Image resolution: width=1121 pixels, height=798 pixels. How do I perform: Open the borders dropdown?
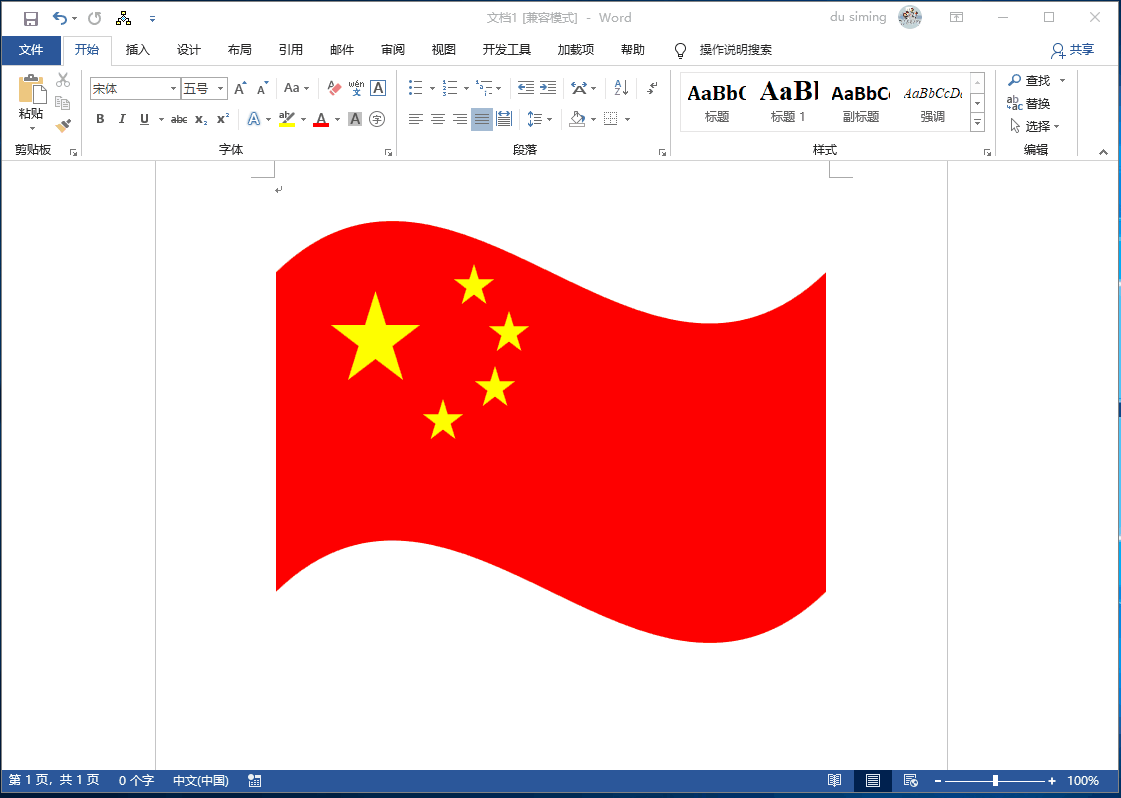click(x=627, y=120)
